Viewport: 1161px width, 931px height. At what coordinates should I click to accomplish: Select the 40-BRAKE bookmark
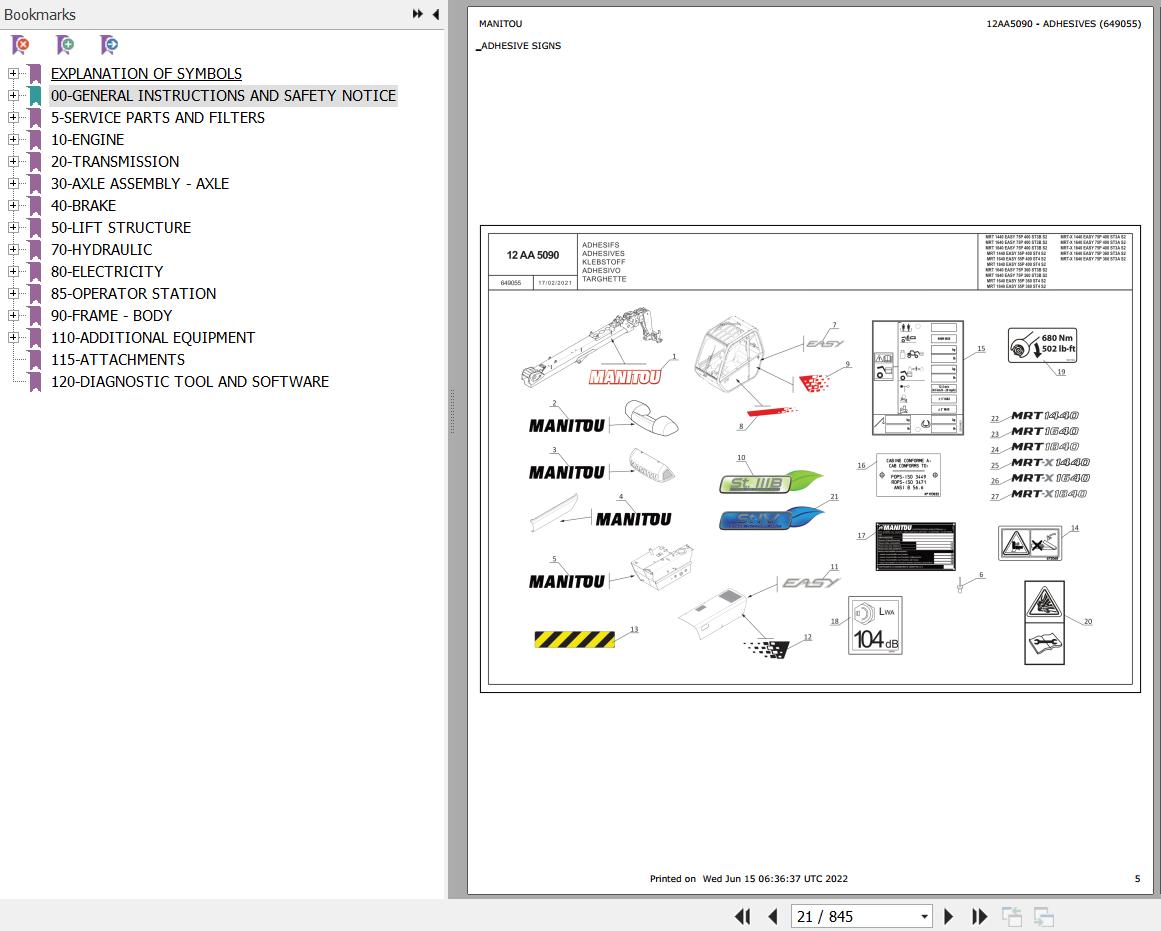[83, 205]
